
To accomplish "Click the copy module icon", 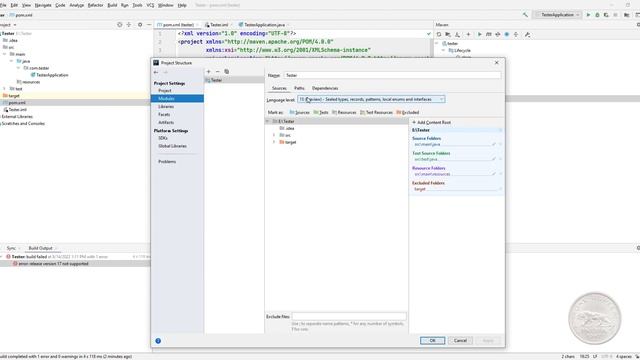I will [x=227, y=72].
